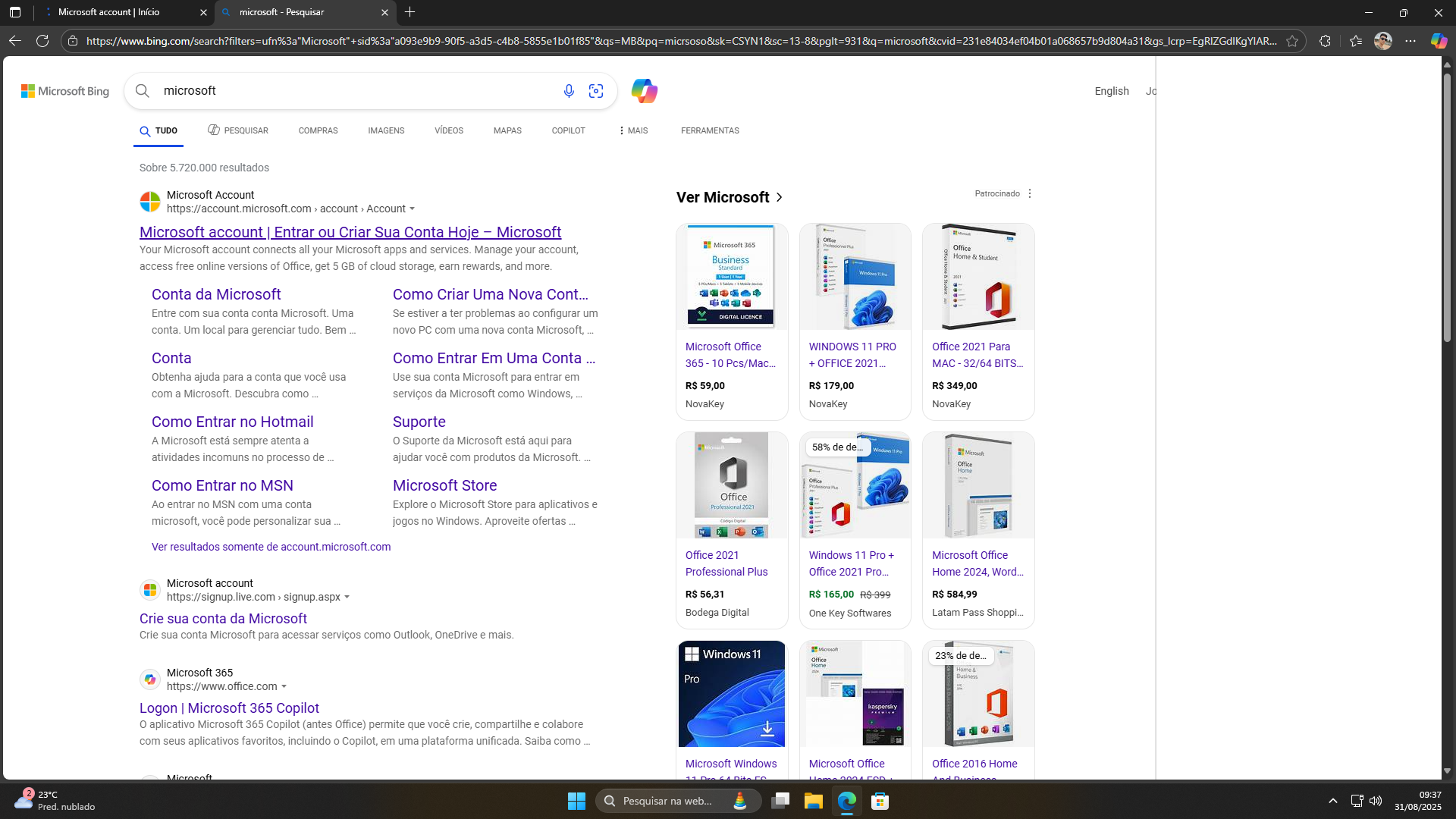This screenshot has height=819, width=1456.
Task: Open the Conta da Microsoft sublink
Action: pos(216,294)
